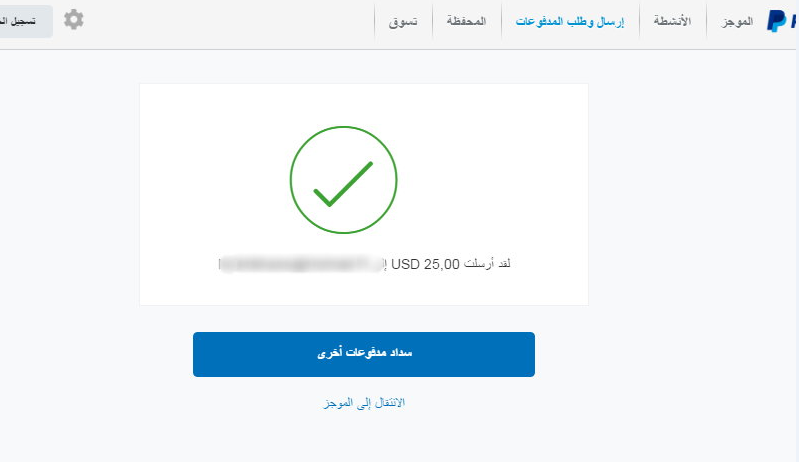The height and width of the screenshot is (462, 799).
Task: Click the USD currency label
Action: point(405,264)
